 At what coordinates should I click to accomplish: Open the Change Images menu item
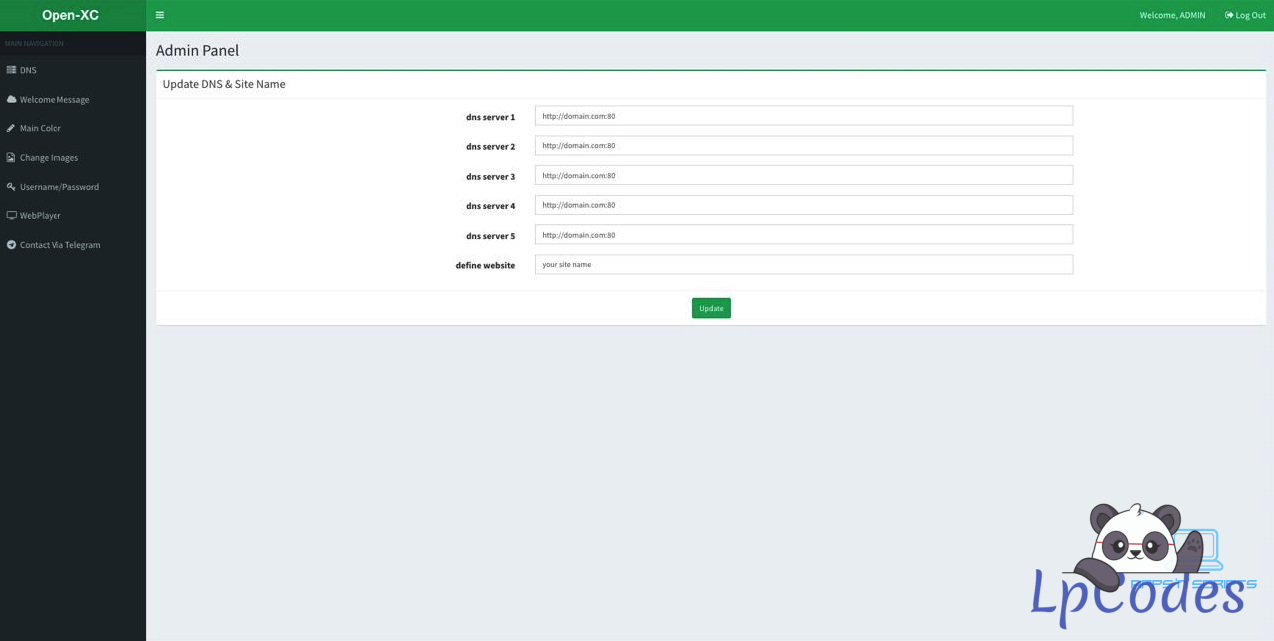pyautogui.click(x=49, y=158)
